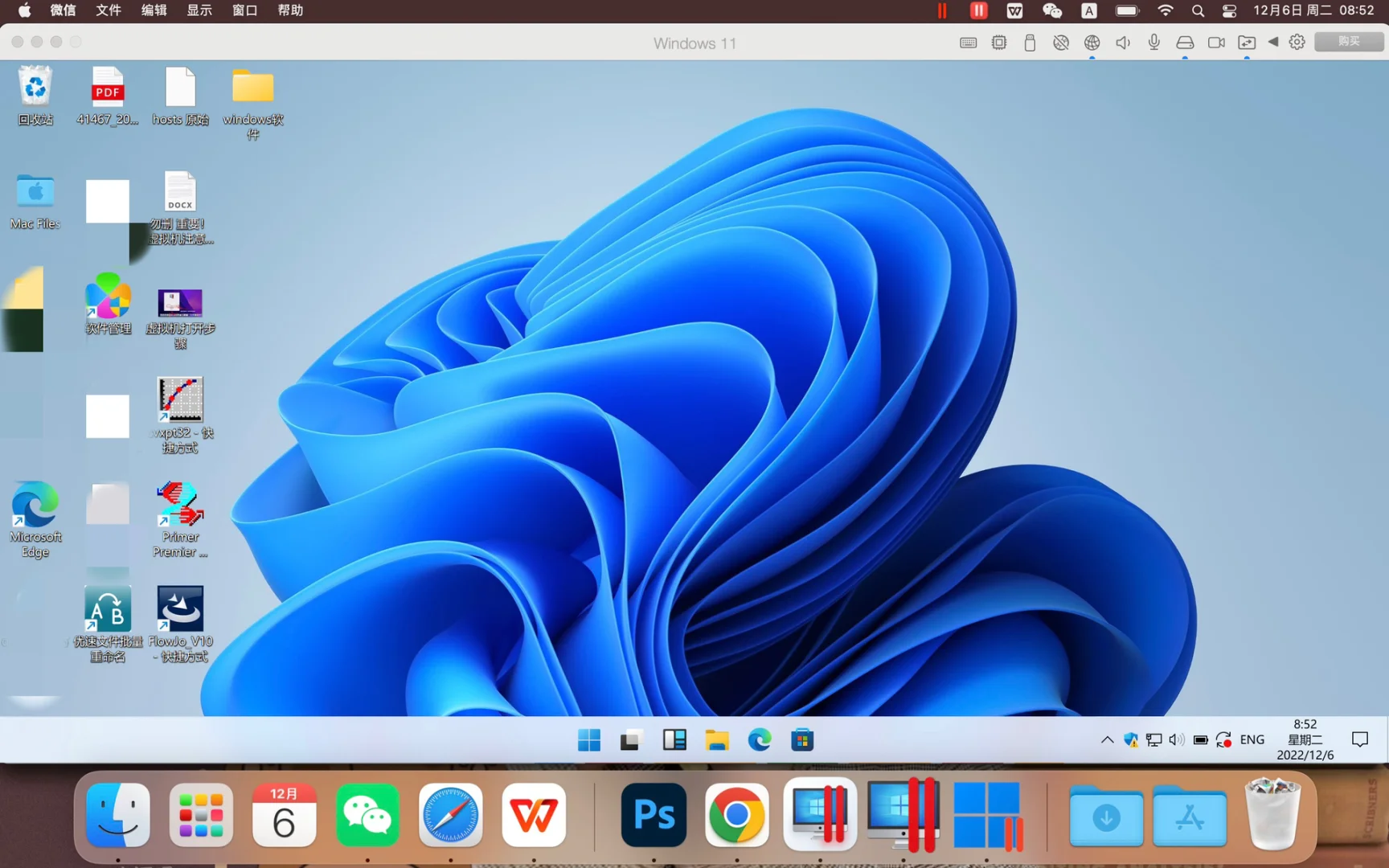Open Google Chrome from the Dock
This screenshot has height=868, width=1389.
(x=736, y=816)
